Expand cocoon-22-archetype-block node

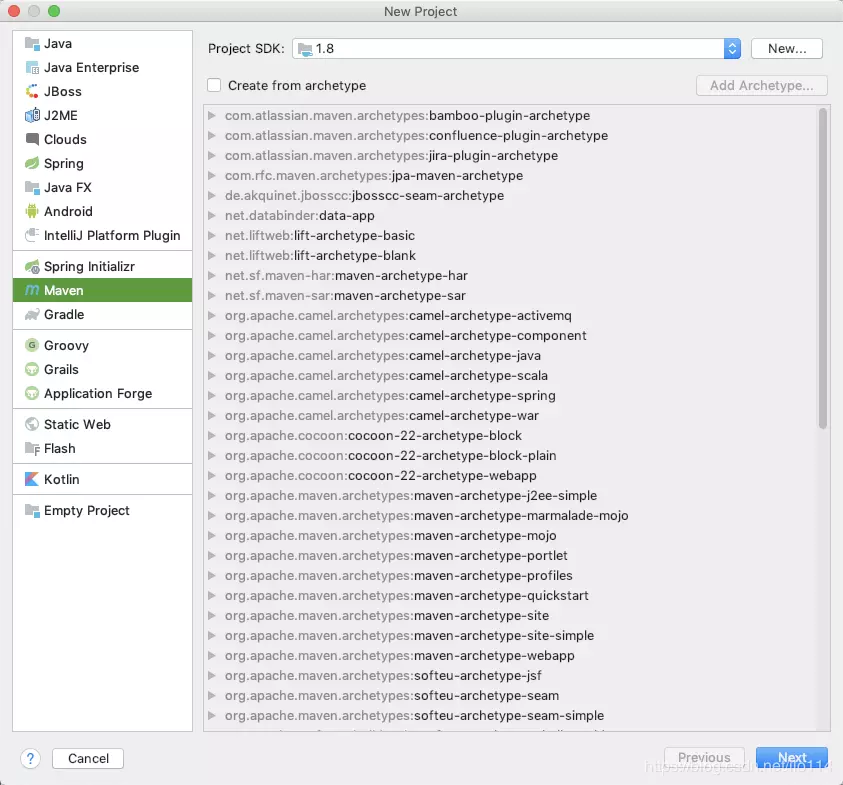click(x=212, y=436)
